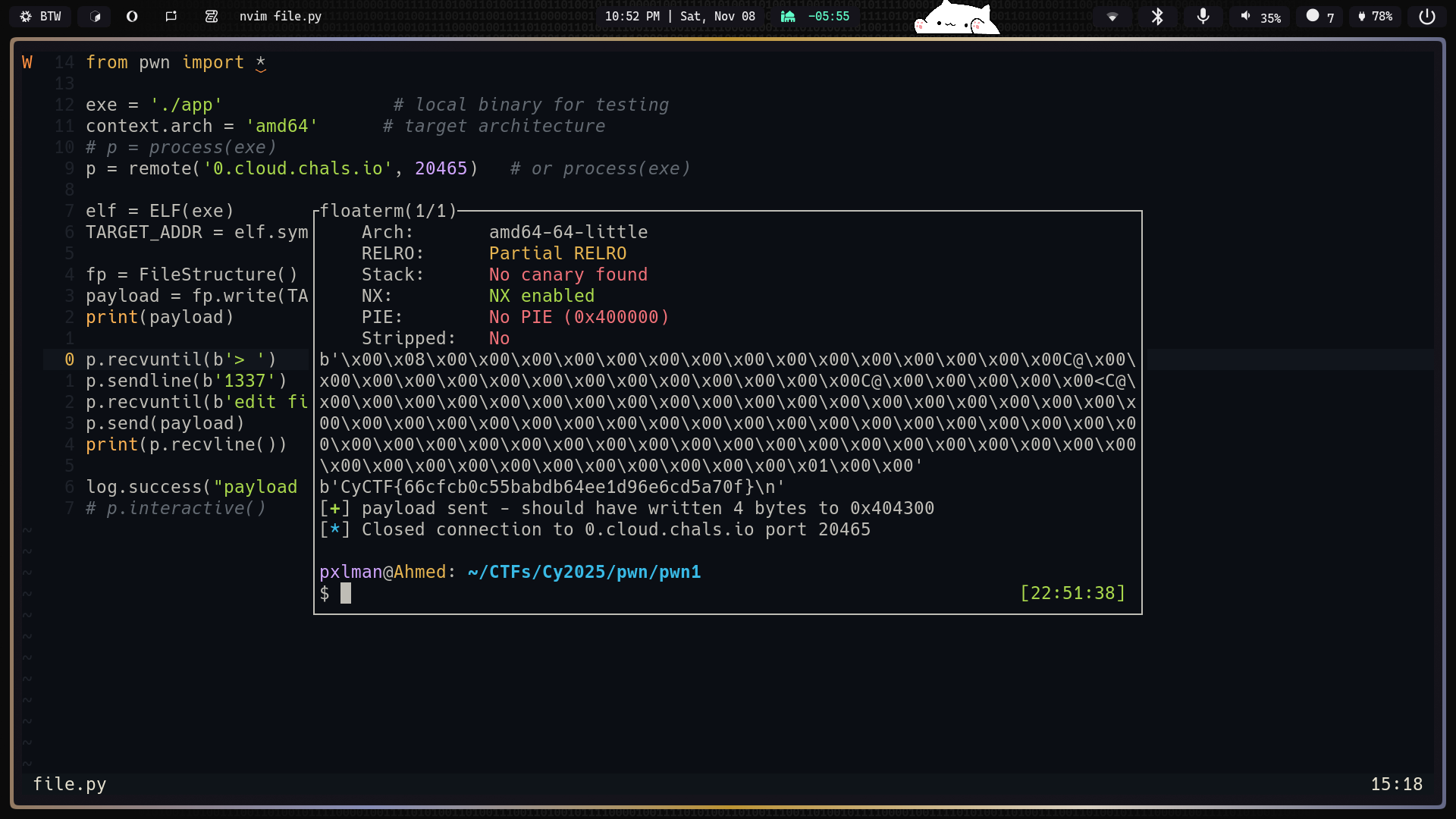This screenshot has width=1456, height=819.
Task: Place cursor on p.sendline(b'1337') line
Action: [186, 381]
